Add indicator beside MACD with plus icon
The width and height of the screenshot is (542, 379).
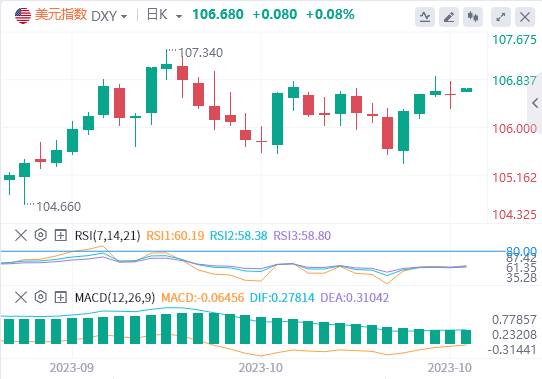61,297
